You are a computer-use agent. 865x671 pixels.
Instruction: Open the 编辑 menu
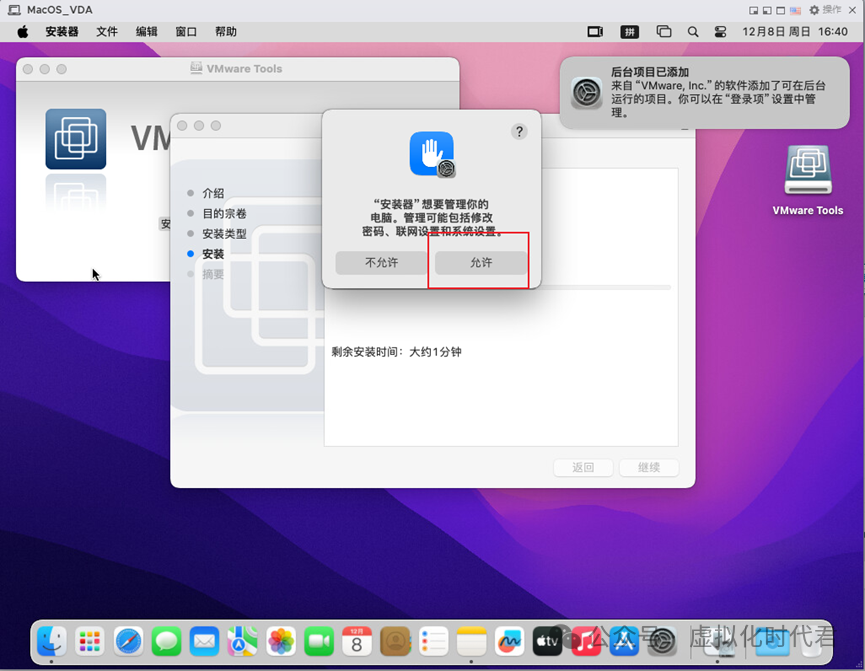tap(147, 32)
